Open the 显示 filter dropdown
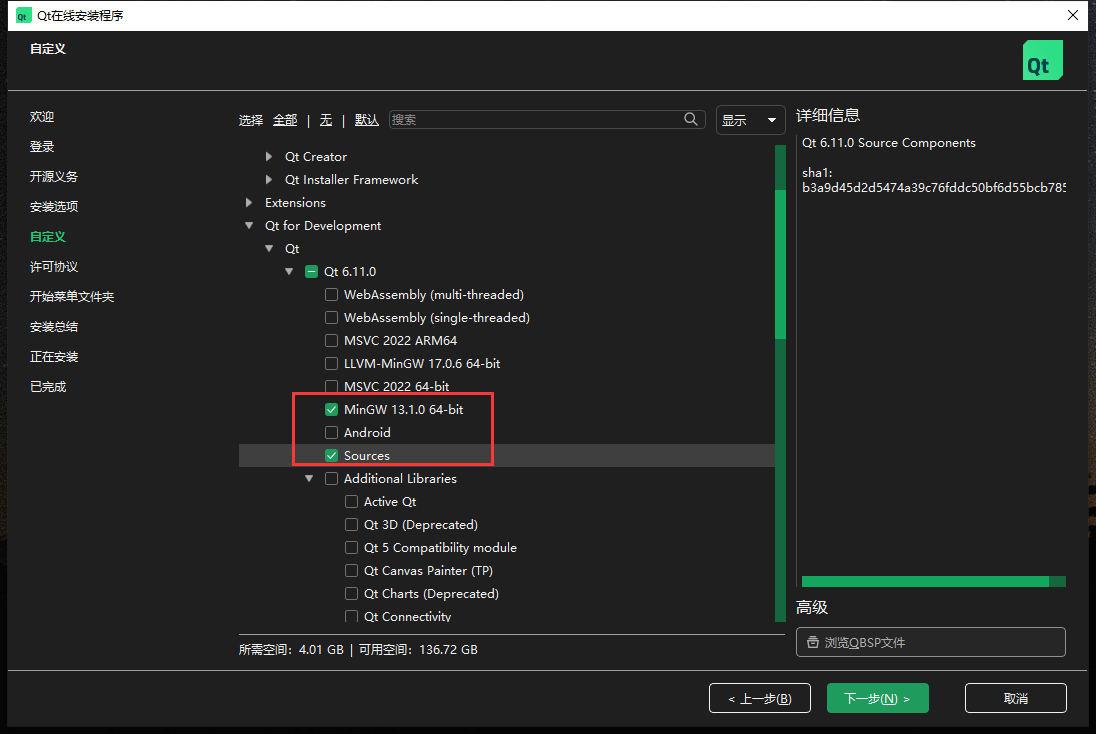Screen dimensions: 1096x734 tap(750, 120)
